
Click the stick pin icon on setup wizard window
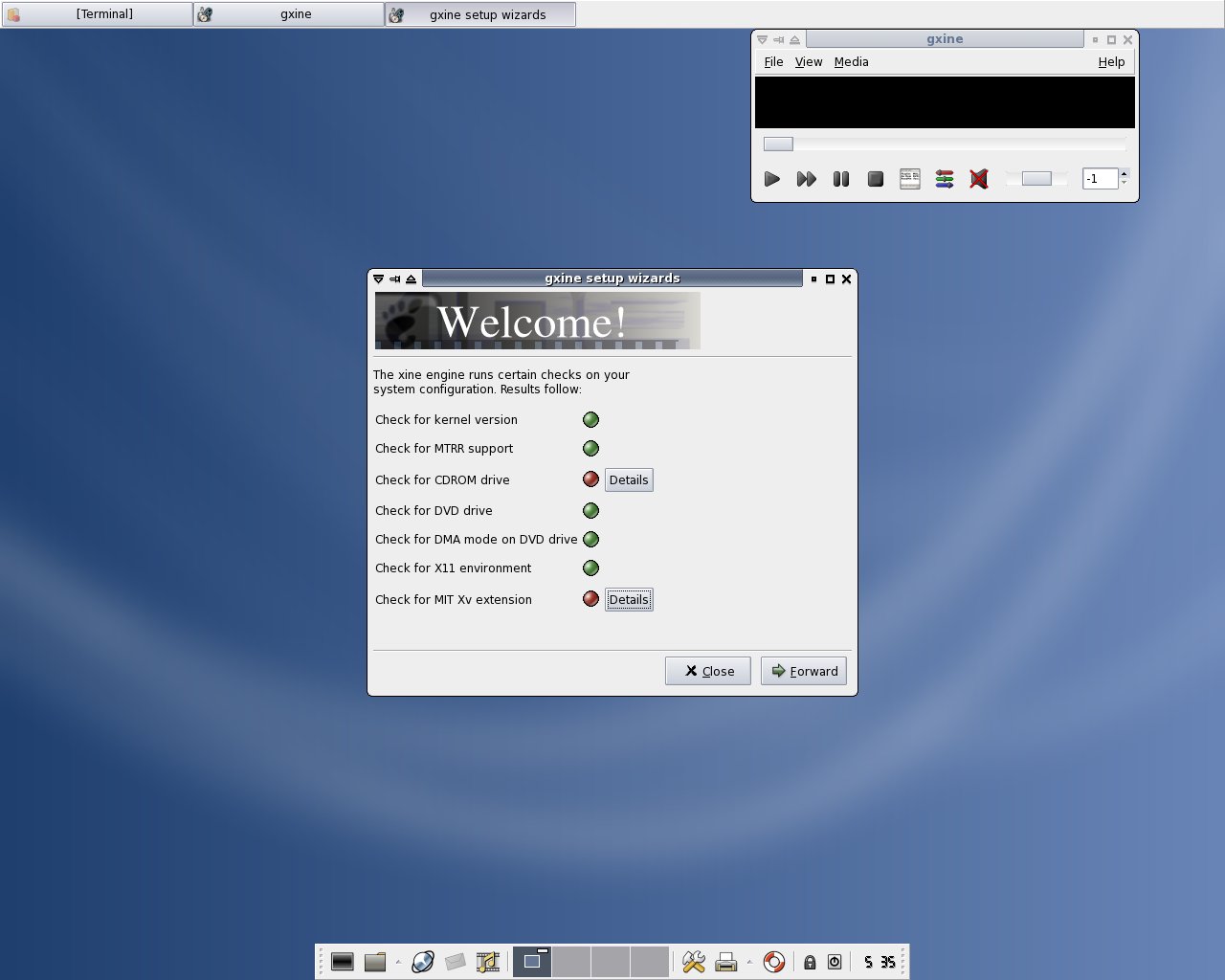[x=394, y=279]
